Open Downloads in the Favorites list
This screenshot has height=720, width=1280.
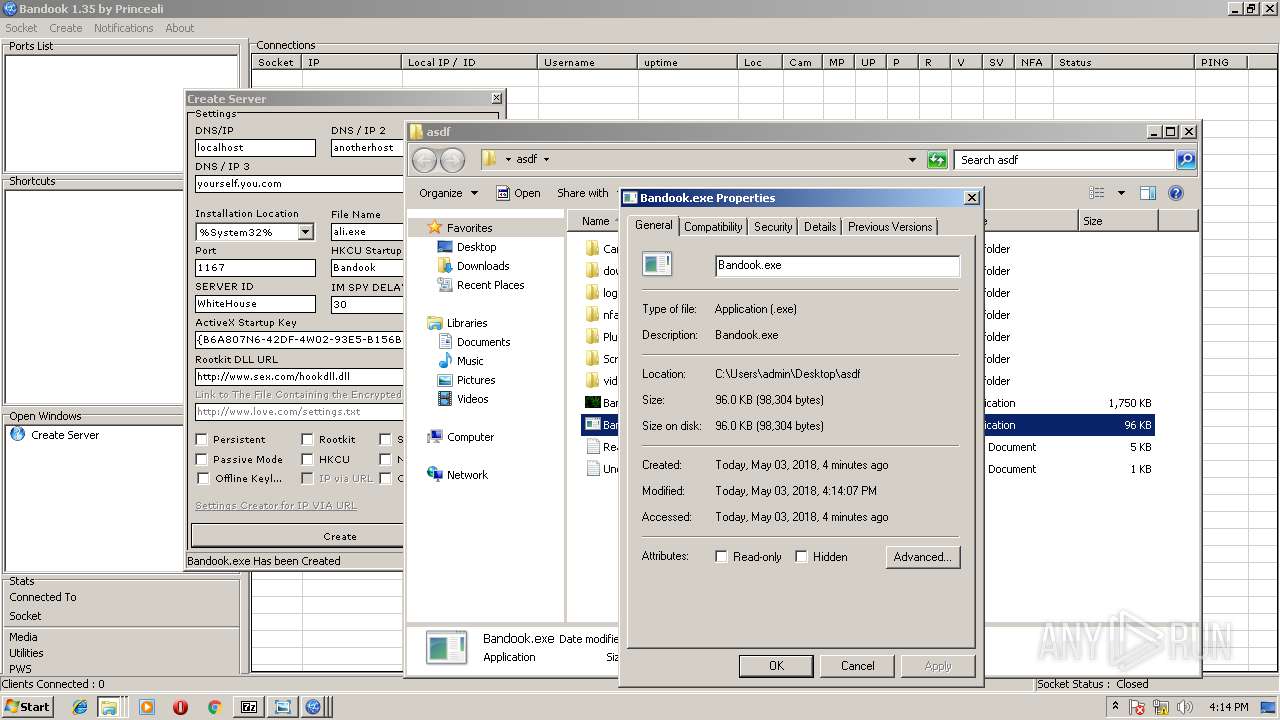(483, 266)
